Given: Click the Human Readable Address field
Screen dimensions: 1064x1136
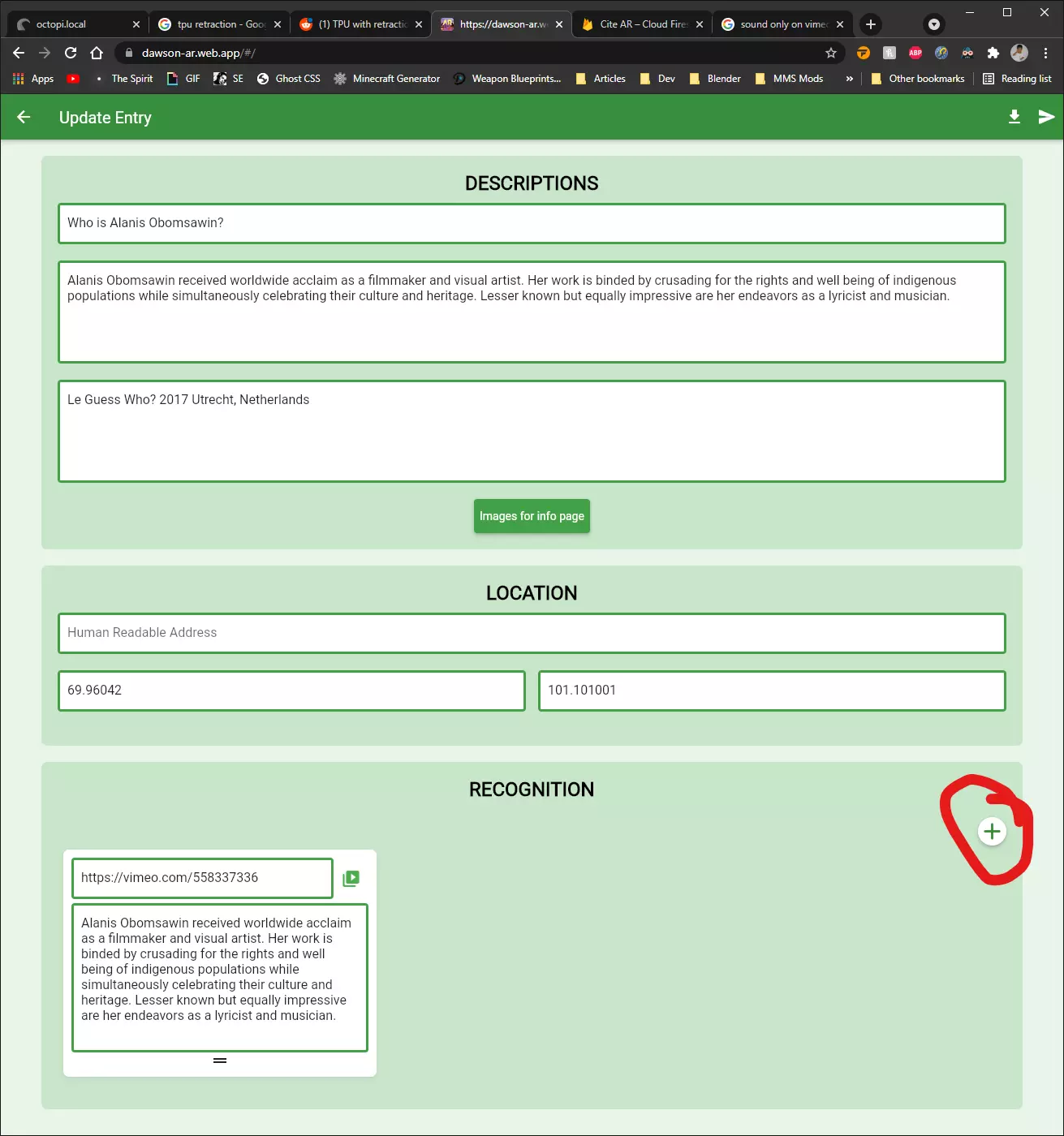Looking at the screenshot, I should pos(532,633).
